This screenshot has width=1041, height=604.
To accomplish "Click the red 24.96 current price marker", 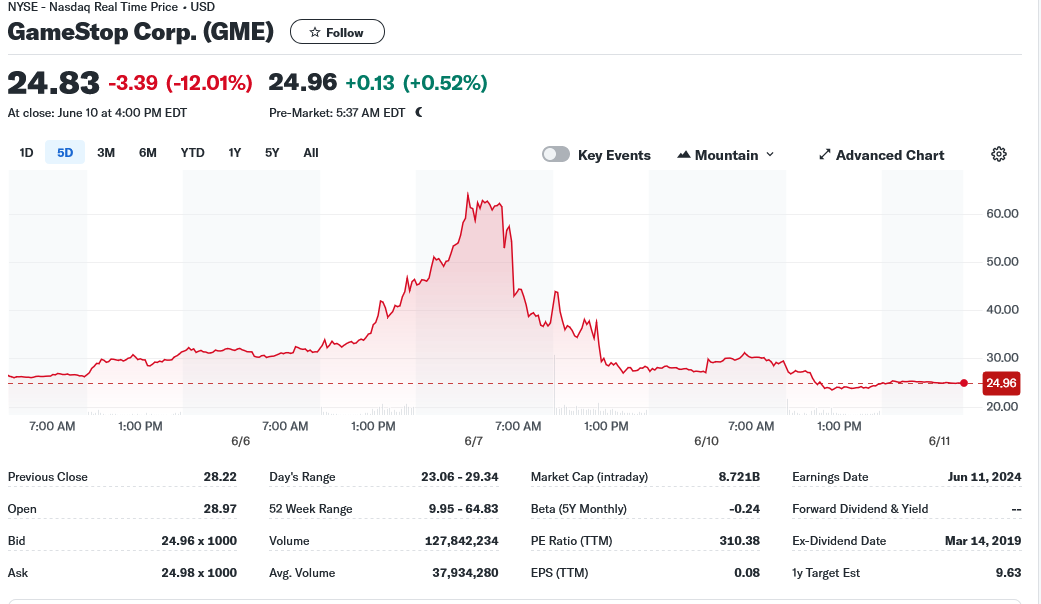I will [1001, 383].
